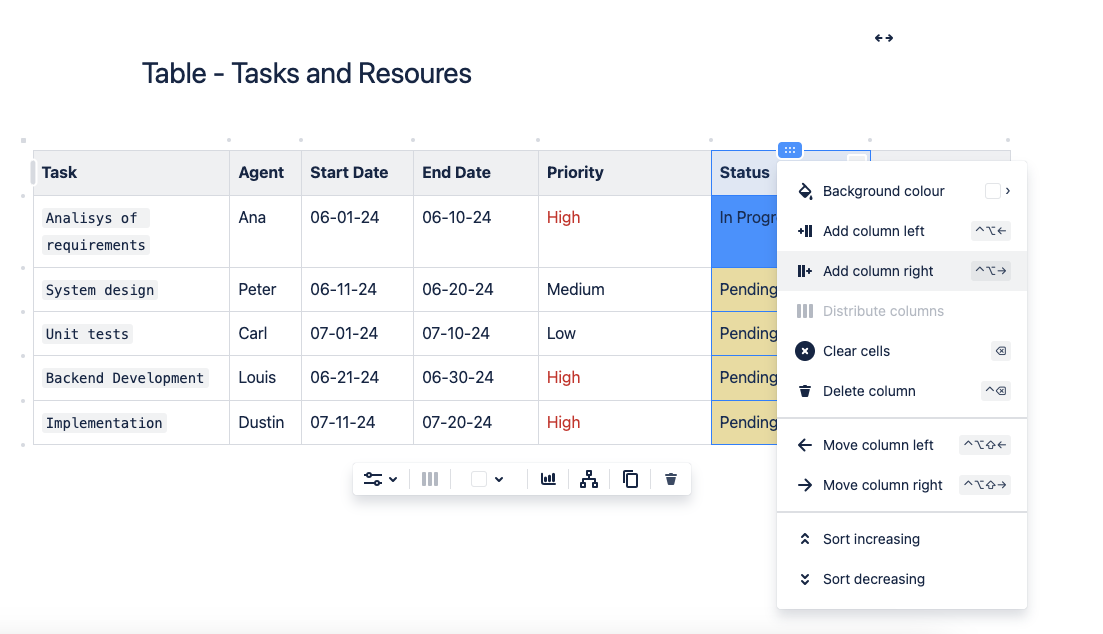1103x634 pixels.
Task: Choose Add column right from the menu
Action: coord(877,271)
